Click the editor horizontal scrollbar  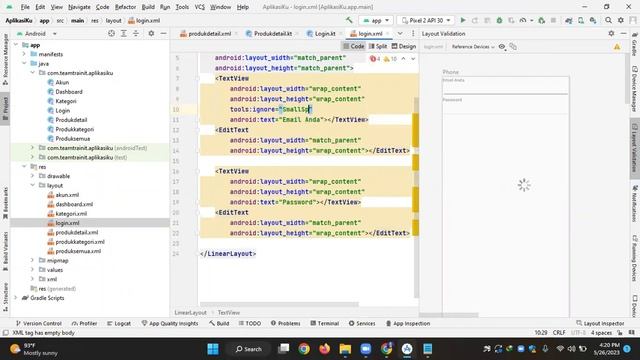(x=279, y=304)
